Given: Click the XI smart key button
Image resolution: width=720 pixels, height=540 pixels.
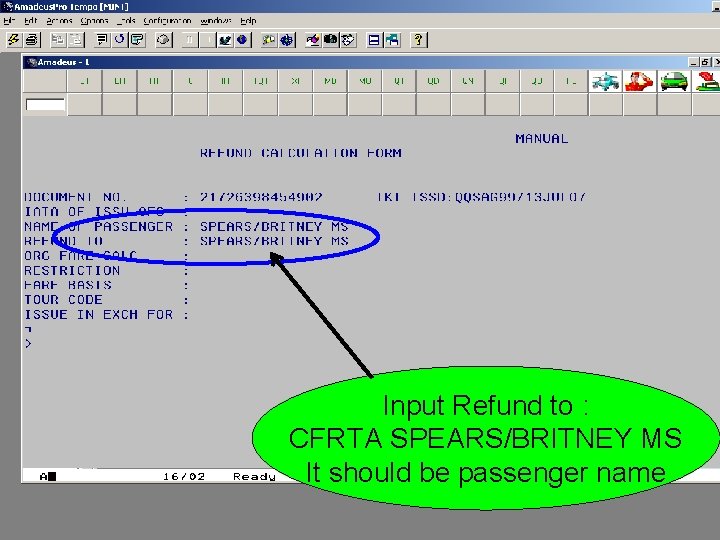Looking at the screenshot, I should [x=296, y=81].
